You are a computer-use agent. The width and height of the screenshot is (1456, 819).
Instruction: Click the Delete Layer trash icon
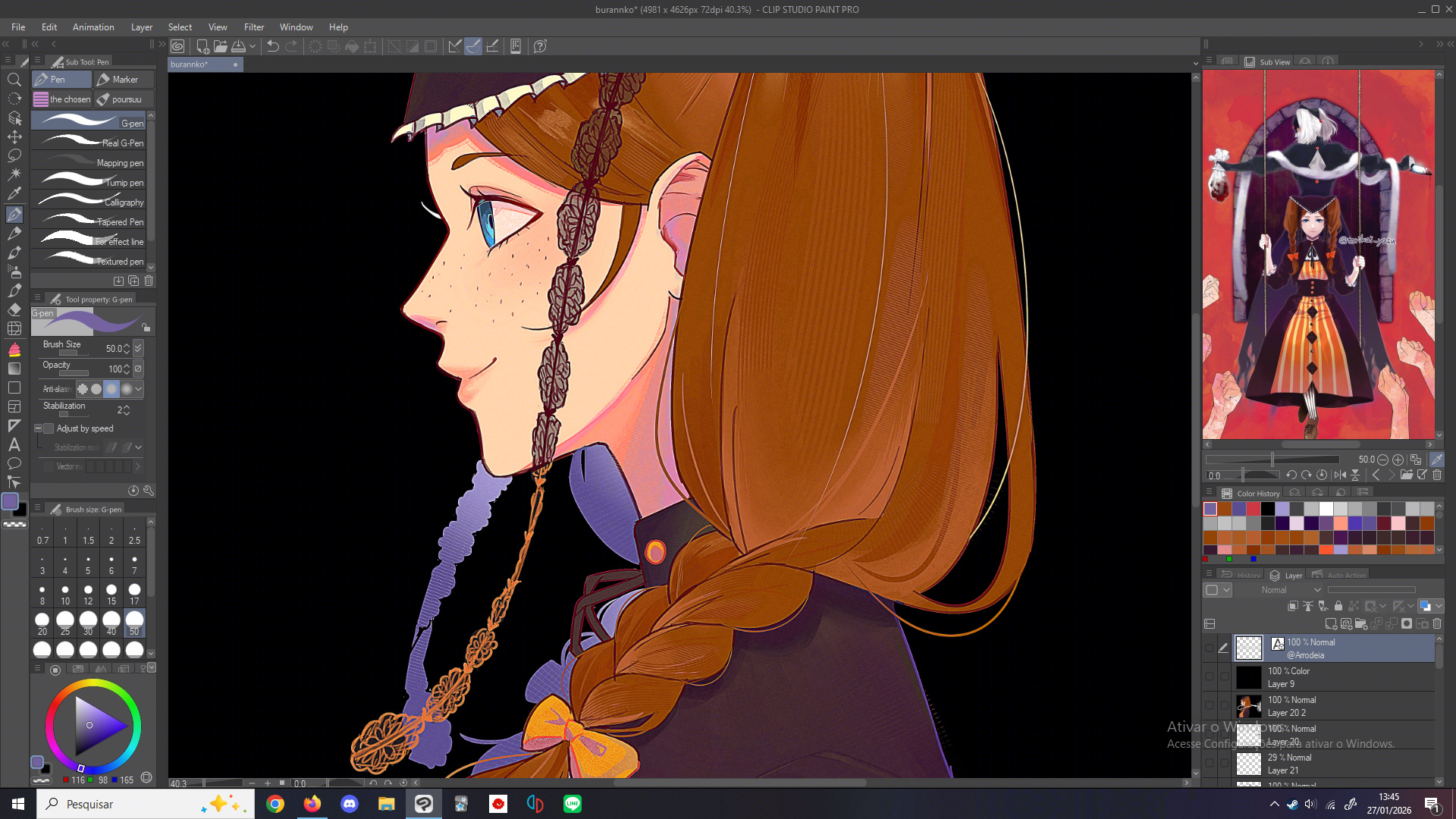click(1437, 624)
